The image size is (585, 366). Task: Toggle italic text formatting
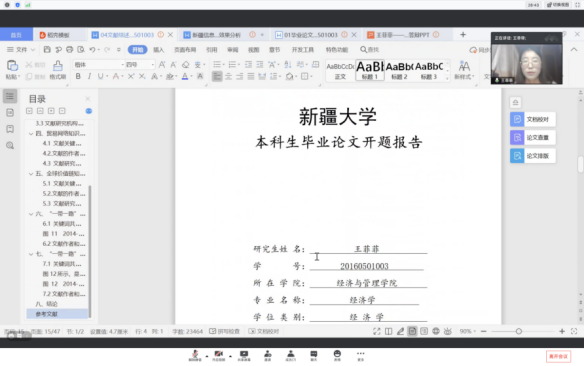(x=89, y=76)
